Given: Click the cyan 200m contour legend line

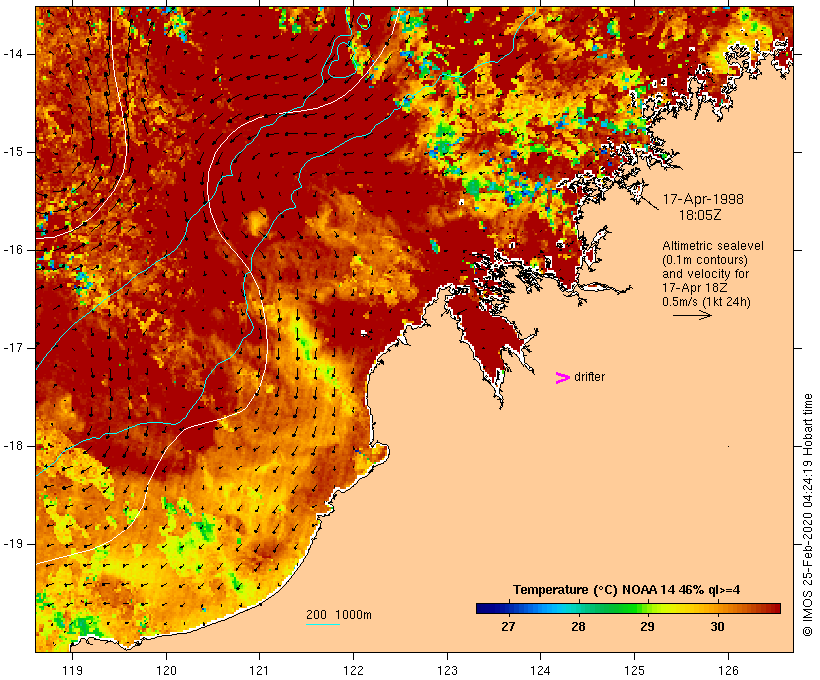Looking at the screenshot, I should pyautogui.click(x=323, y=624).
